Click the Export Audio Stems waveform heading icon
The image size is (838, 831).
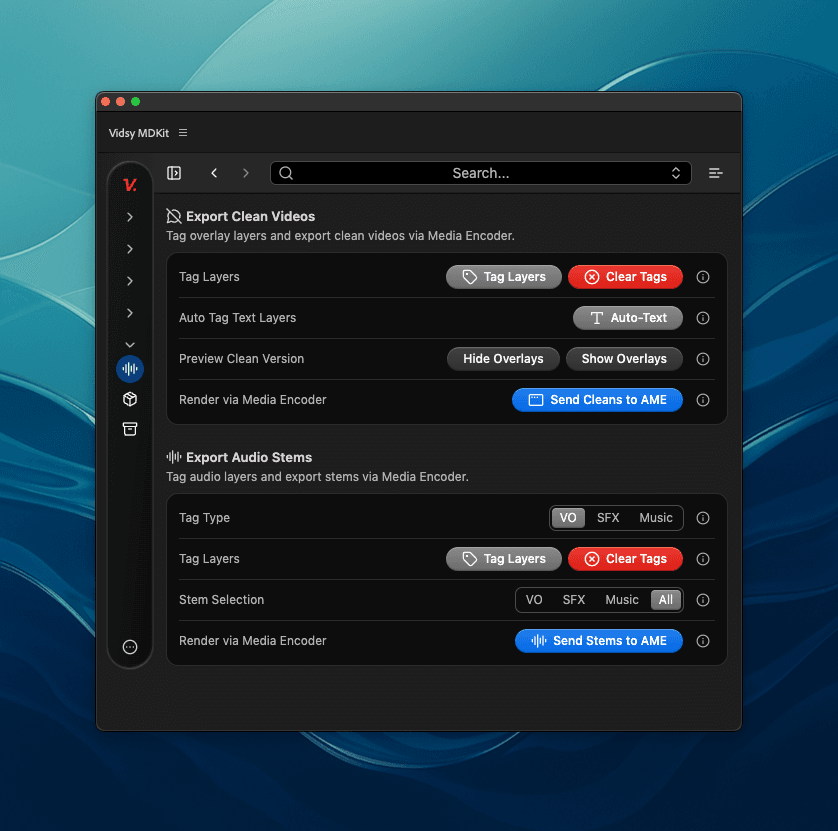tap(174, 457)
